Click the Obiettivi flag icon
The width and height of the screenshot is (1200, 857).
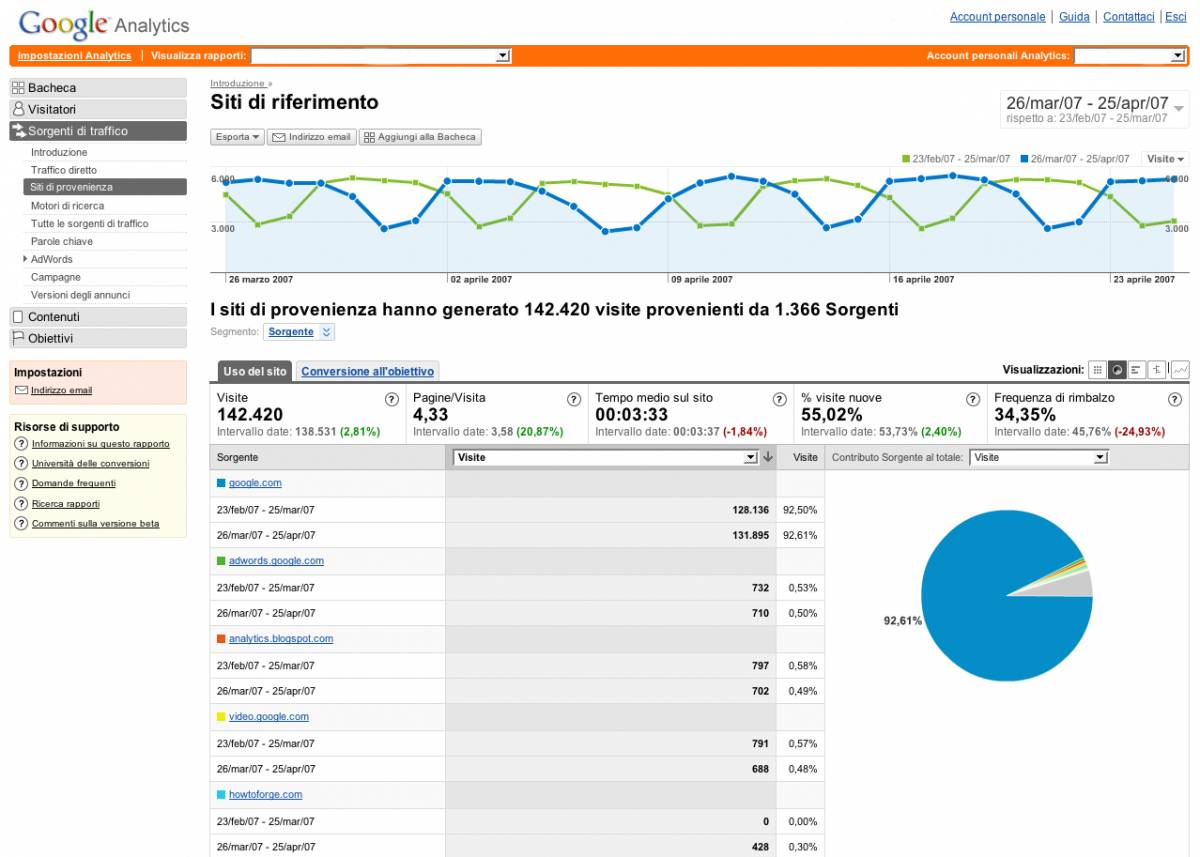18,338
